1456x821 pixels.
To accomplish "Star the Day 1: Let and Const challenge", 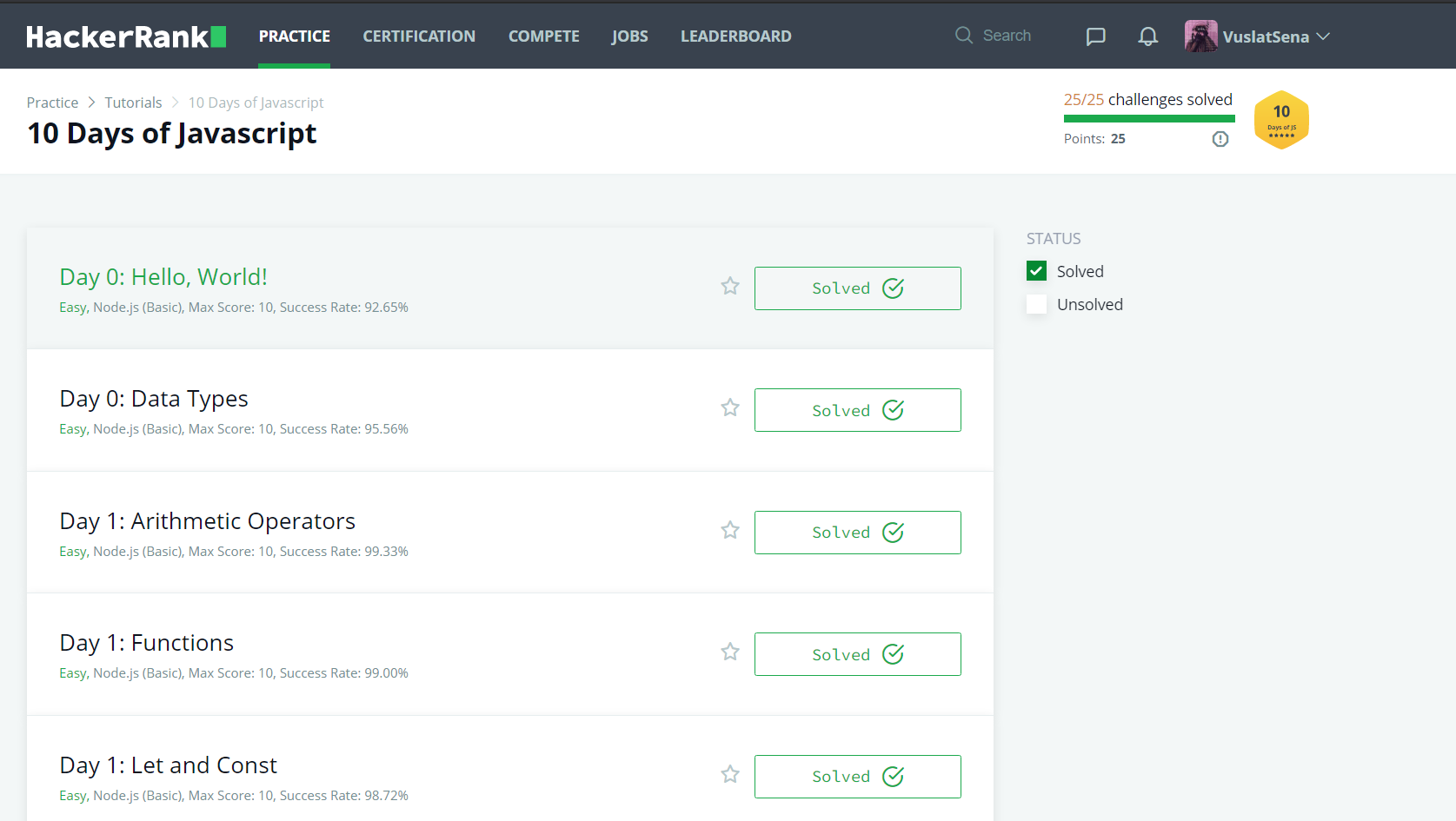I will tap(729, 774).
